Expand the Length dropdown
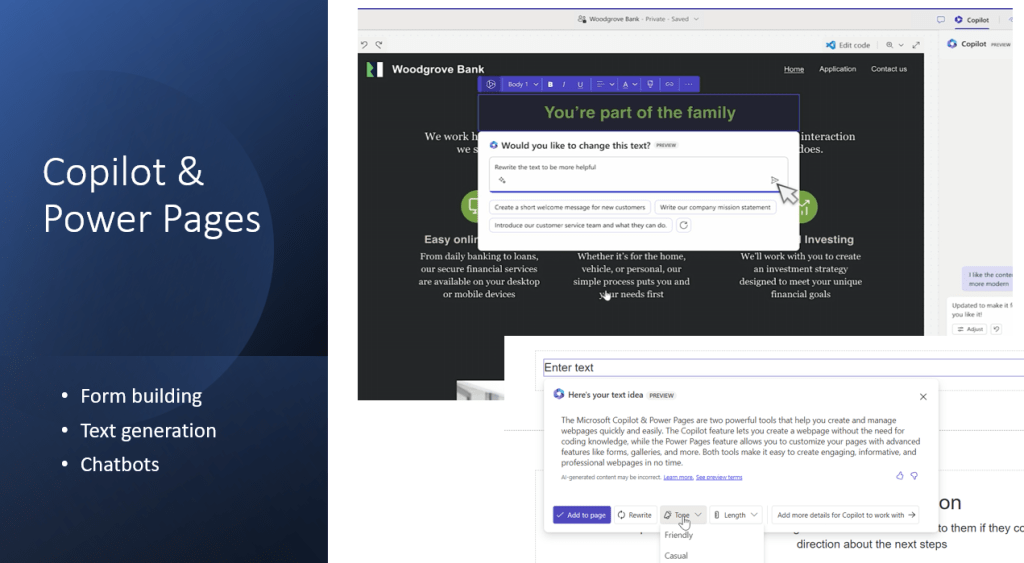The height and width of the screenshot is (563, 1024). pos(738,515)
